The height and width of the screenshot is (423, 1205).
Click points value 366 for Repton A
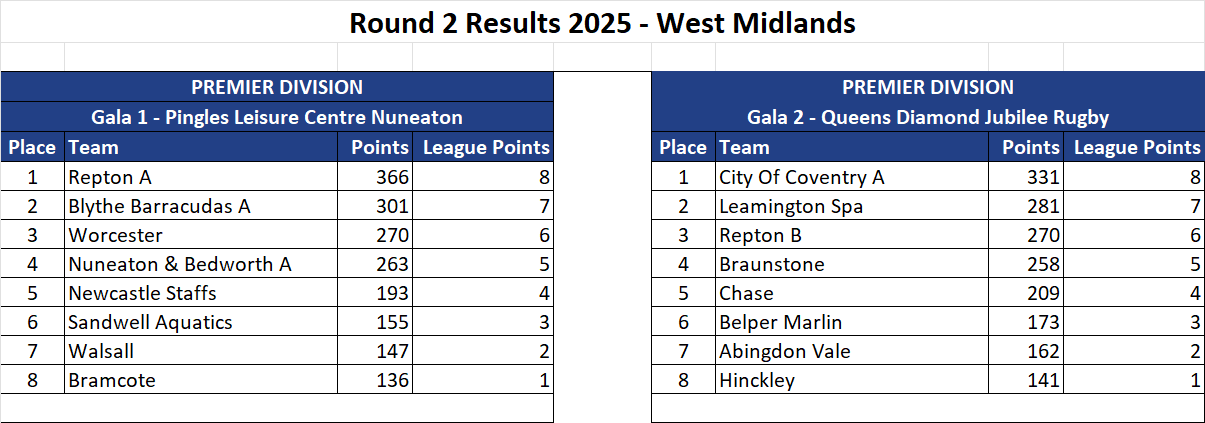tap(374, 177)
